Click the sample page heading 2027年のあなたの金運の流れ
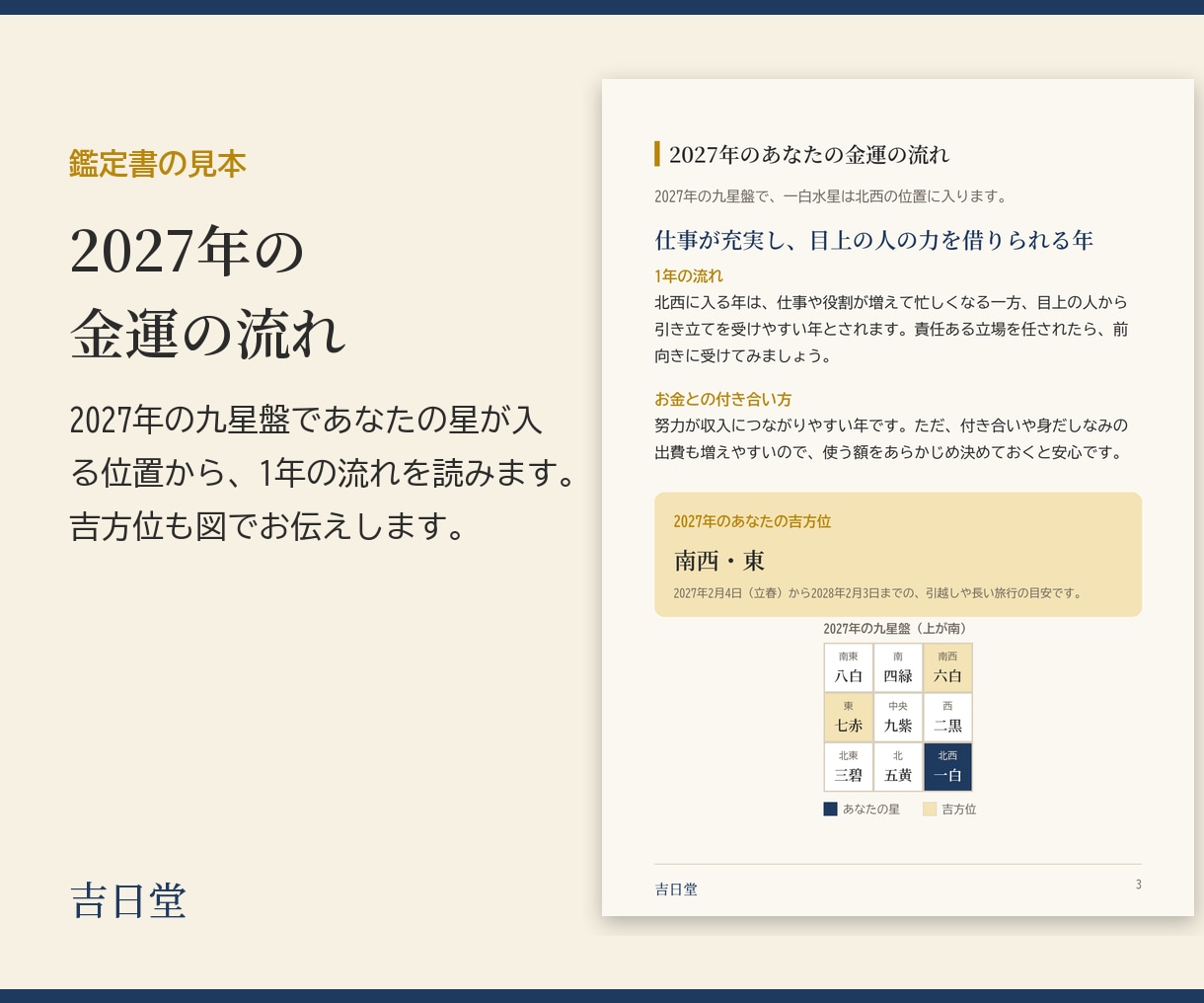This screenshot has height=1003, width=1204. coord(809,154)
